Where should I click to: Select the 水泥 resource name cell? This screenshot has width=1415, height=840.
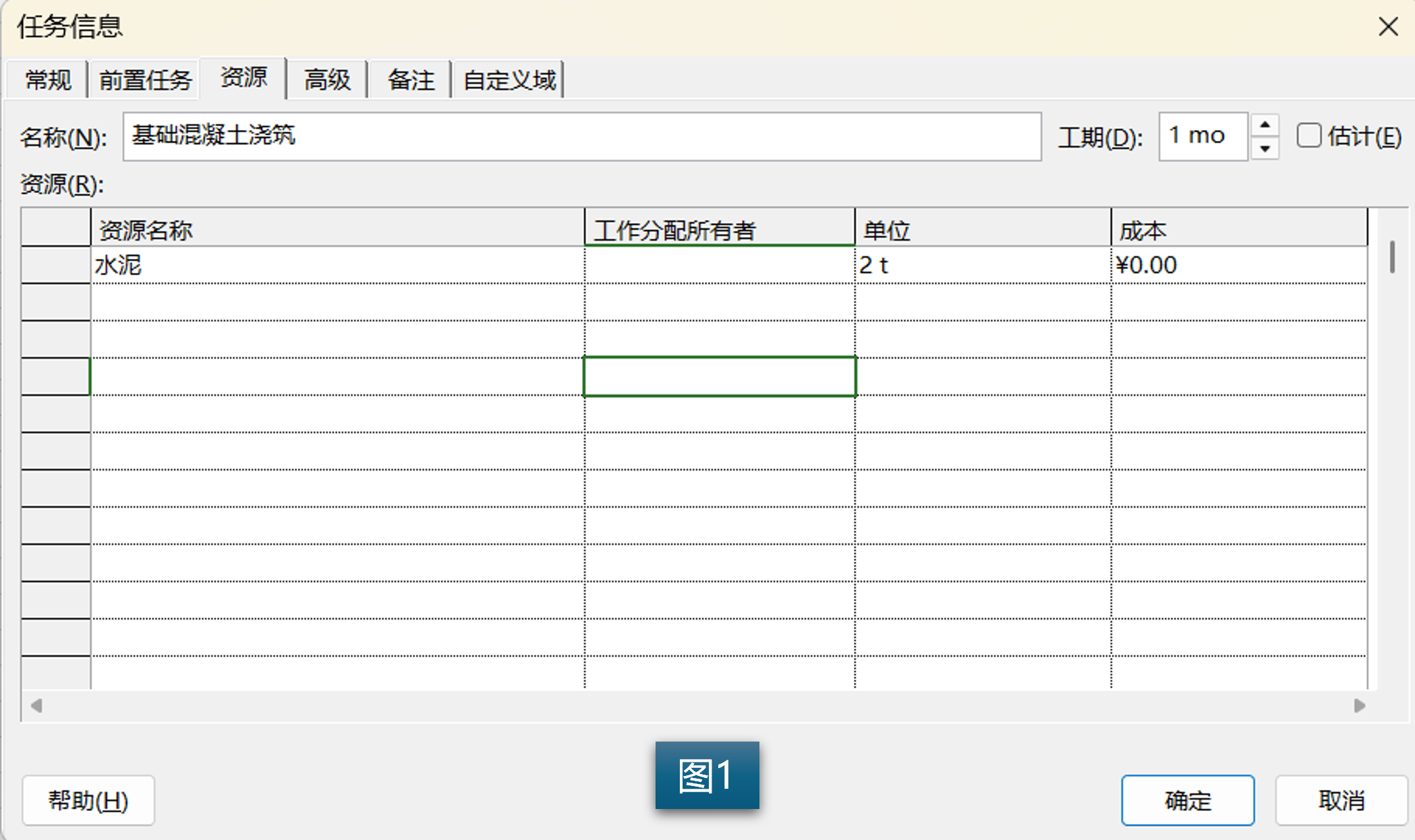click(337, 265)
